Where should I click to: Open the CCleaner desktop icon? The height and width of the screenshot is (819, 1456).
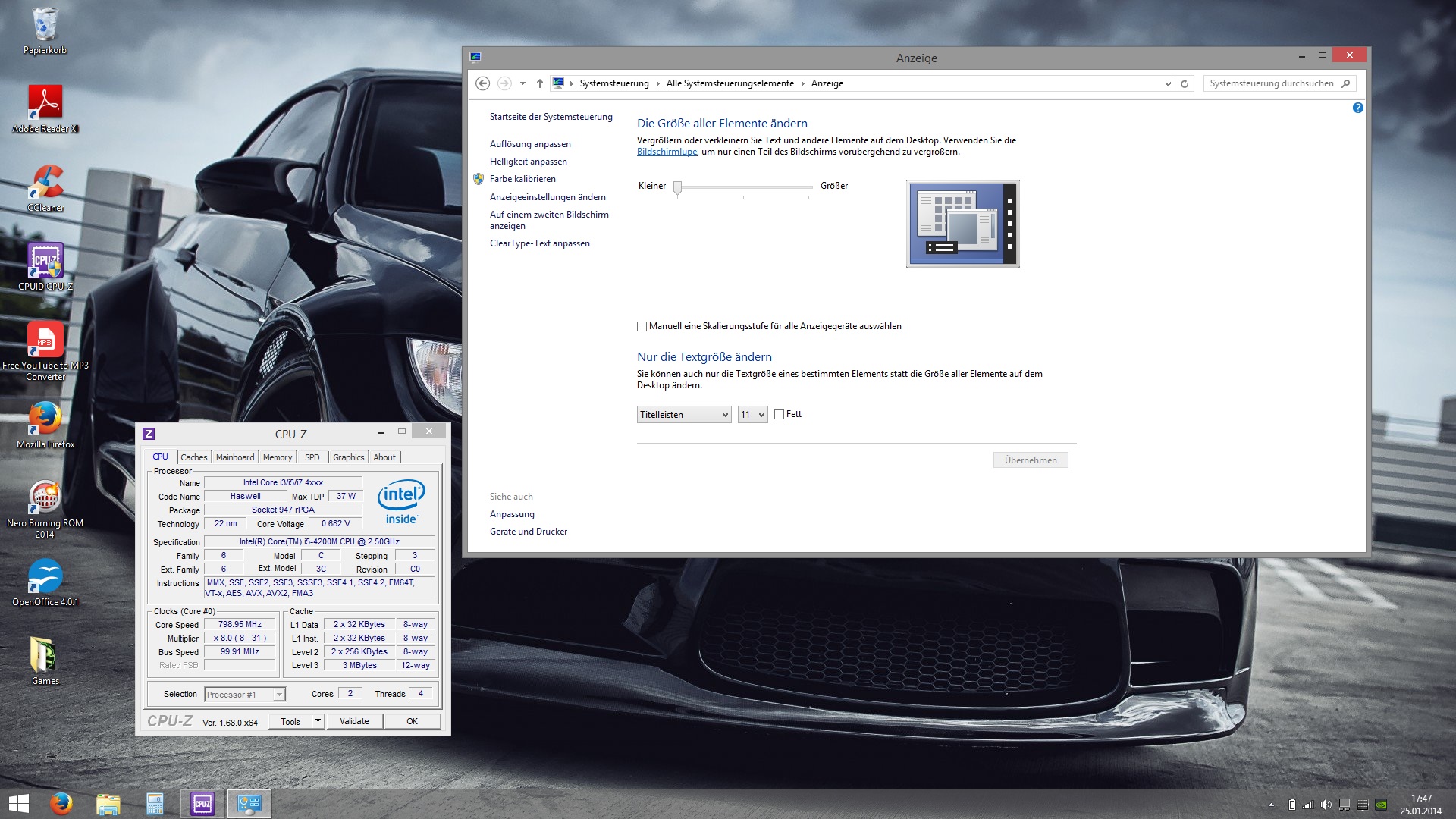point(45,183)
